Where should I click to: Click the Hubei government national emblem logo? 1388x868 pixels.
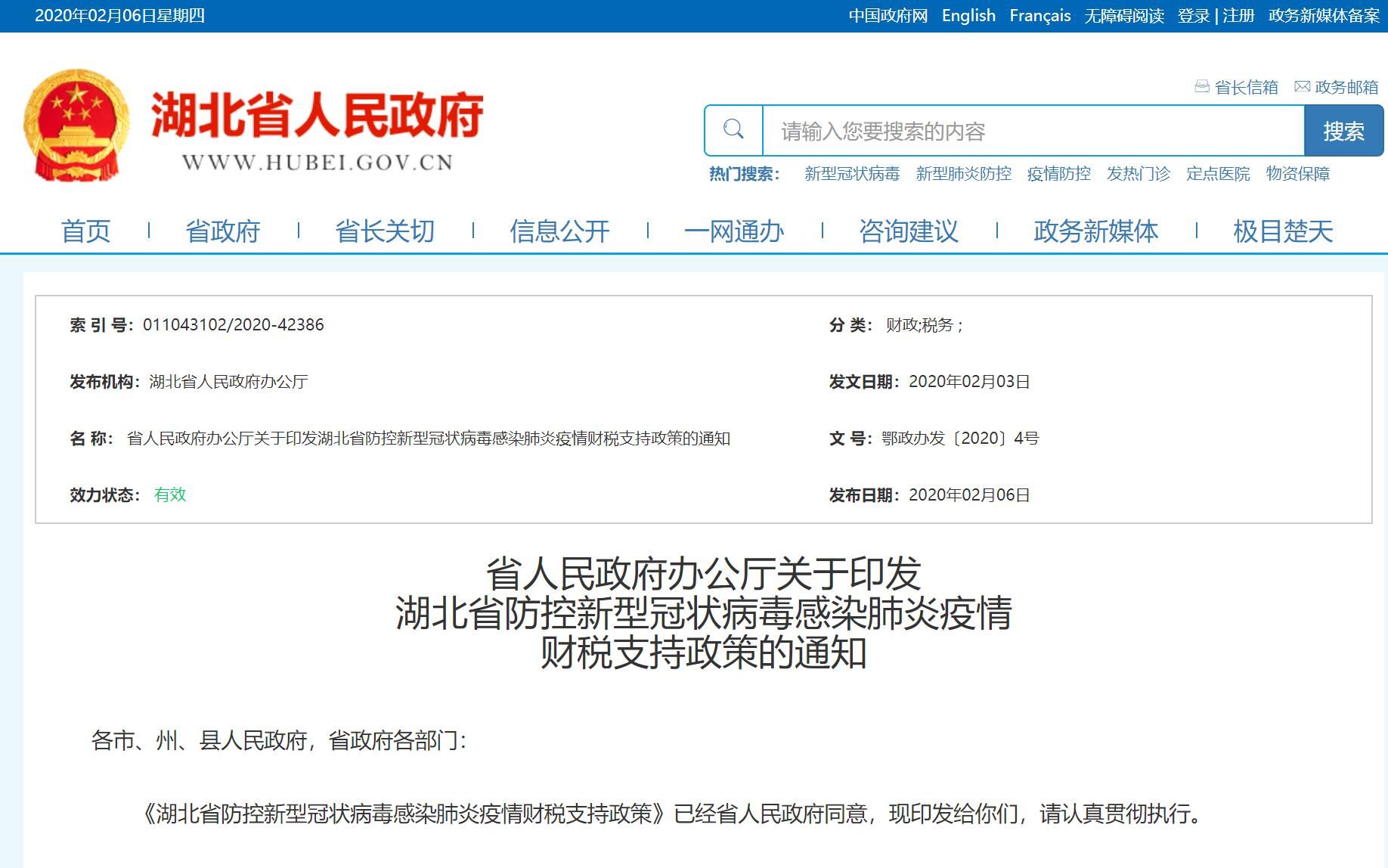point(76,126)
